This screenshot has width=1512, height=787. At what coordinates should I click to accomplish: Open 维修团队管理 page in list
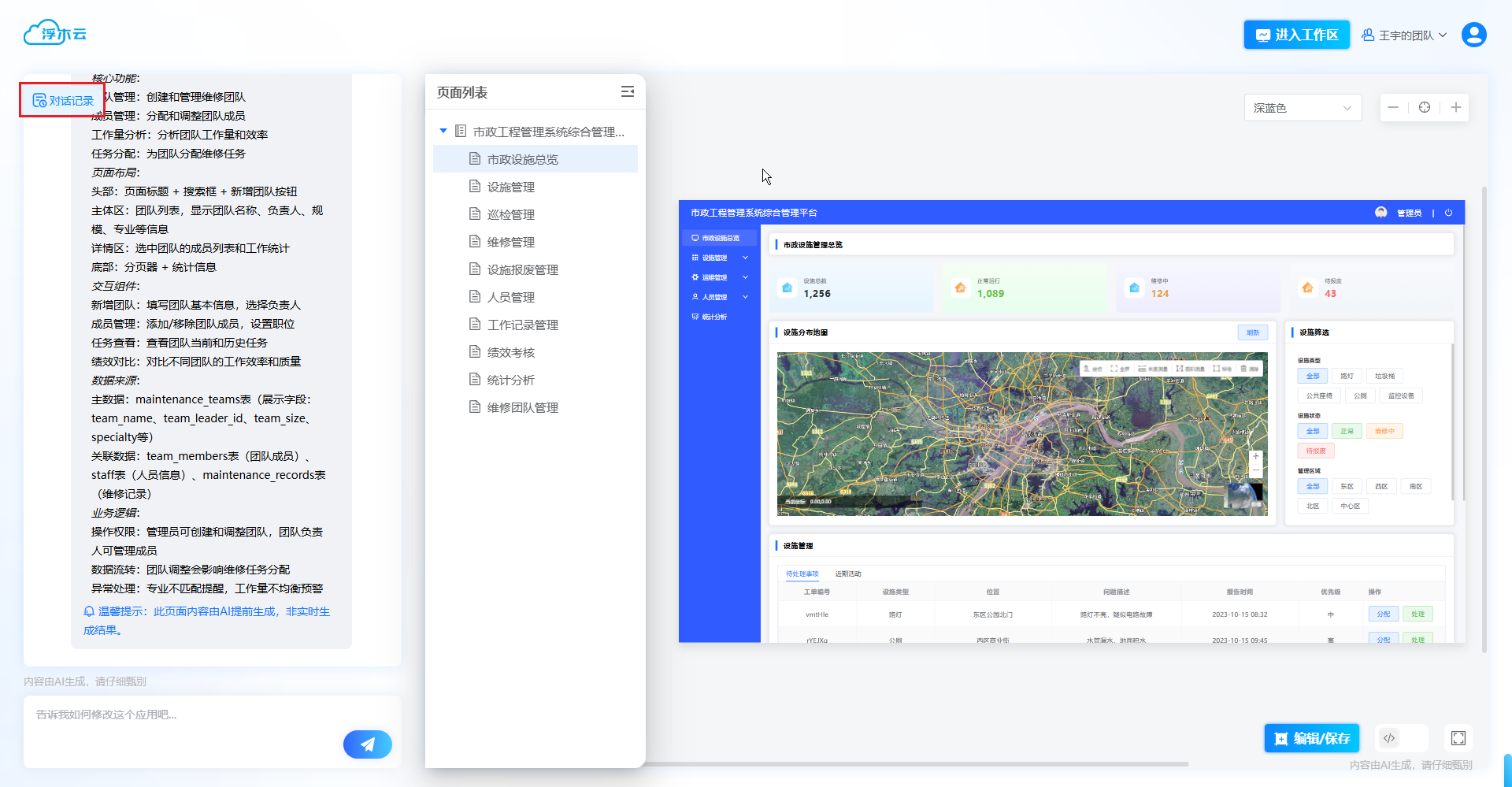[522, 407]
